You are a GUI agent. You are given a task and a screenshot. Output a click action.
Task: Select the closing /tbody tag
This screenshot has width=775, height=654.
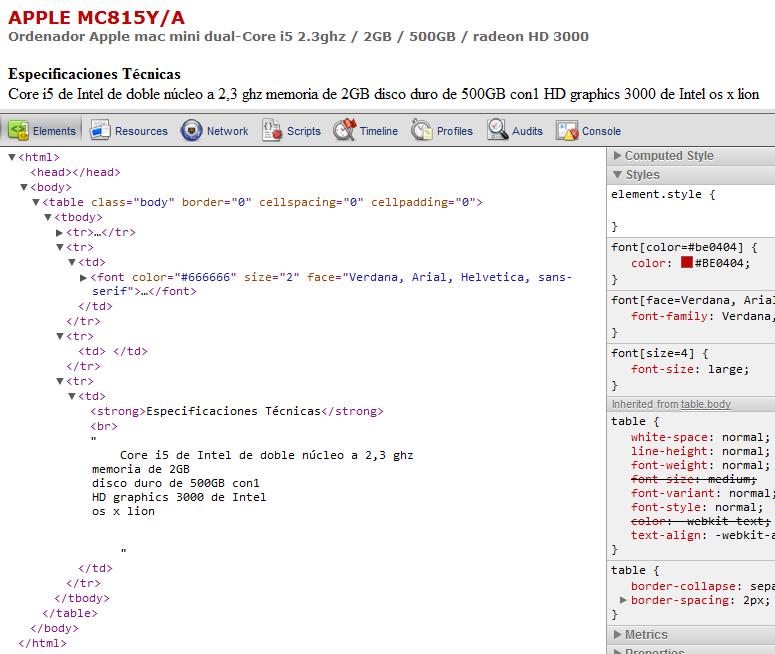82,598
